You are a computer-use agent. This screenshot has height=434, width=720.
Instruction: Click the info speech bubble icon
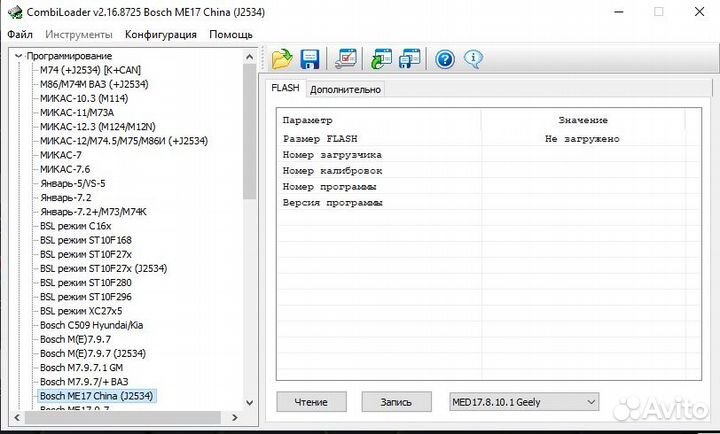[x=474, y=58]
